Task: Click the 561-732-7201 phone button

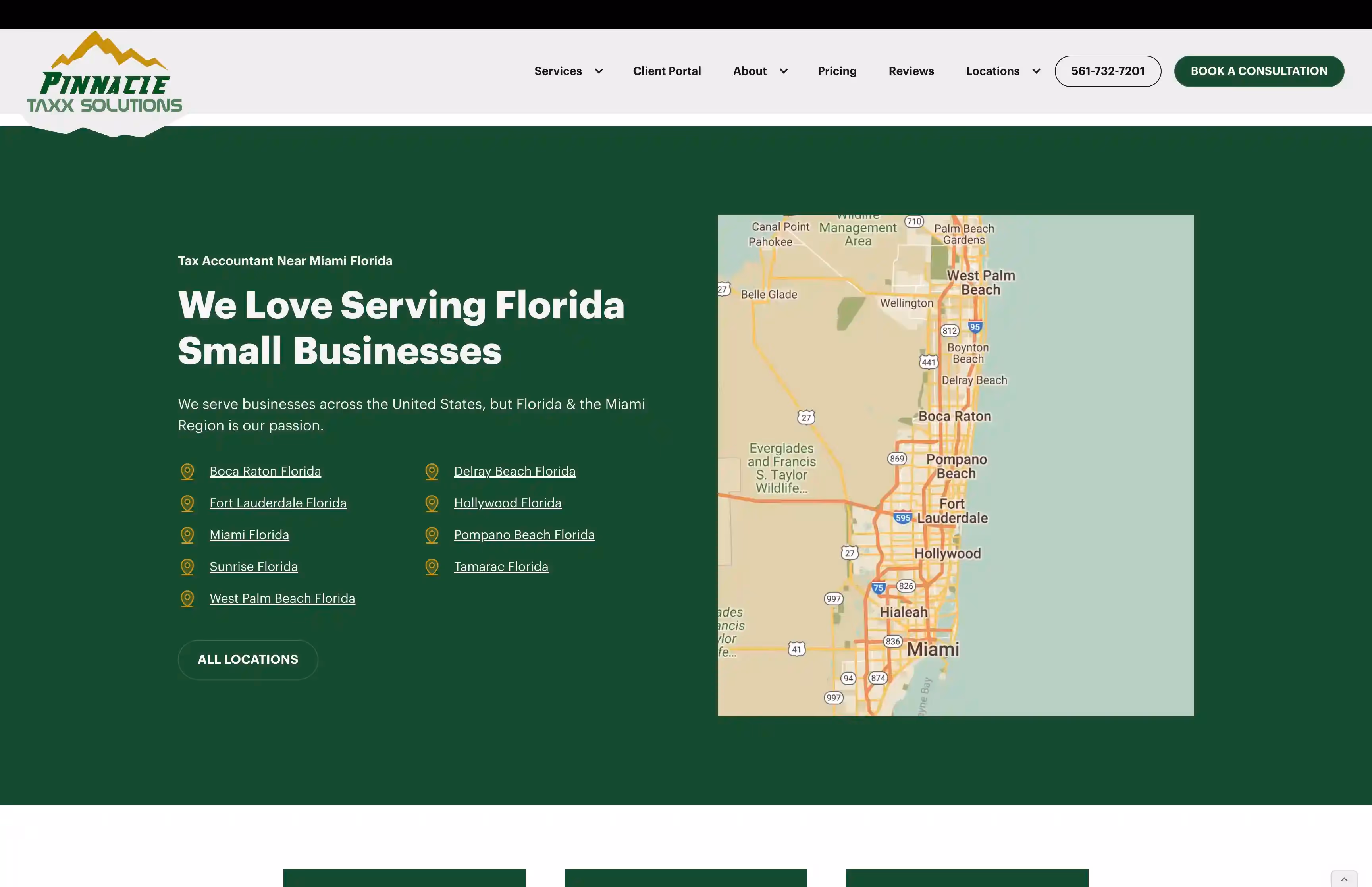Action: [x=1107, y=71]
